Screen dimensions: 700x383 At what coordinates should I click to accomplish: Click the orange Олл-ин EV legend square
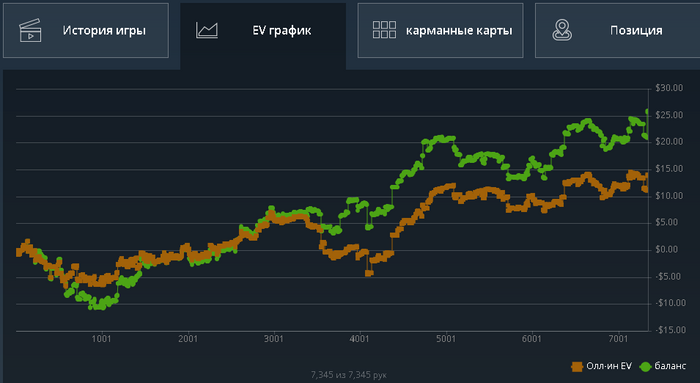click(577, 367)
